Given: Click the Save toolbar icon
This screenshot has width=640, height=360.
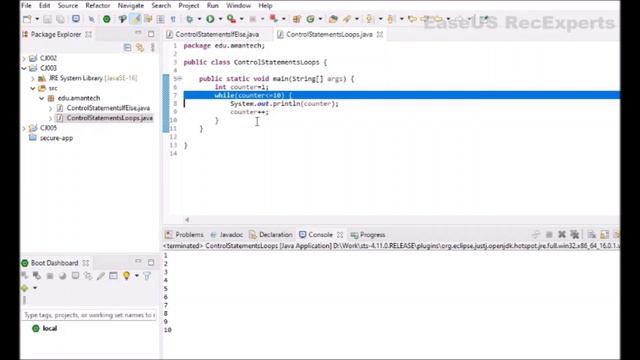Looking at the screenshot, I should [x=47, y=19].
